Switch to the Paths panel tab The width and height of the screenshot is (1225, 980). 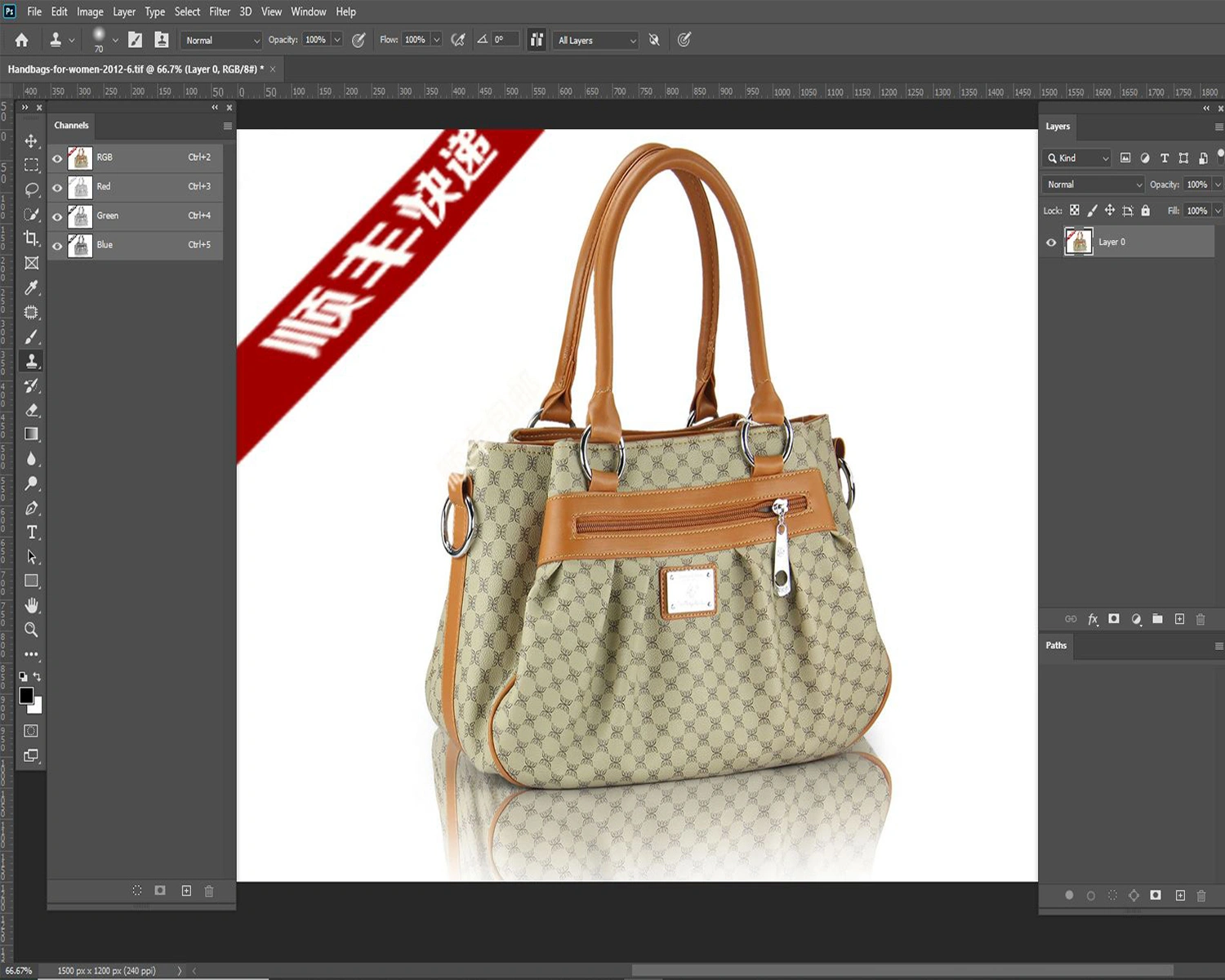pos(1056,645)
